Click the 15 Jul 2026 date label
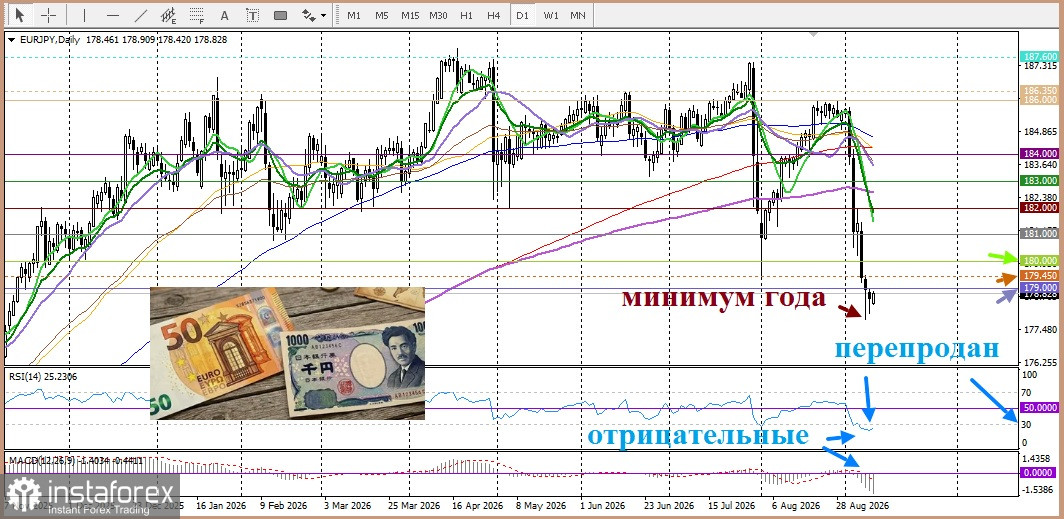1064x519 pixels. pos(730,506)
